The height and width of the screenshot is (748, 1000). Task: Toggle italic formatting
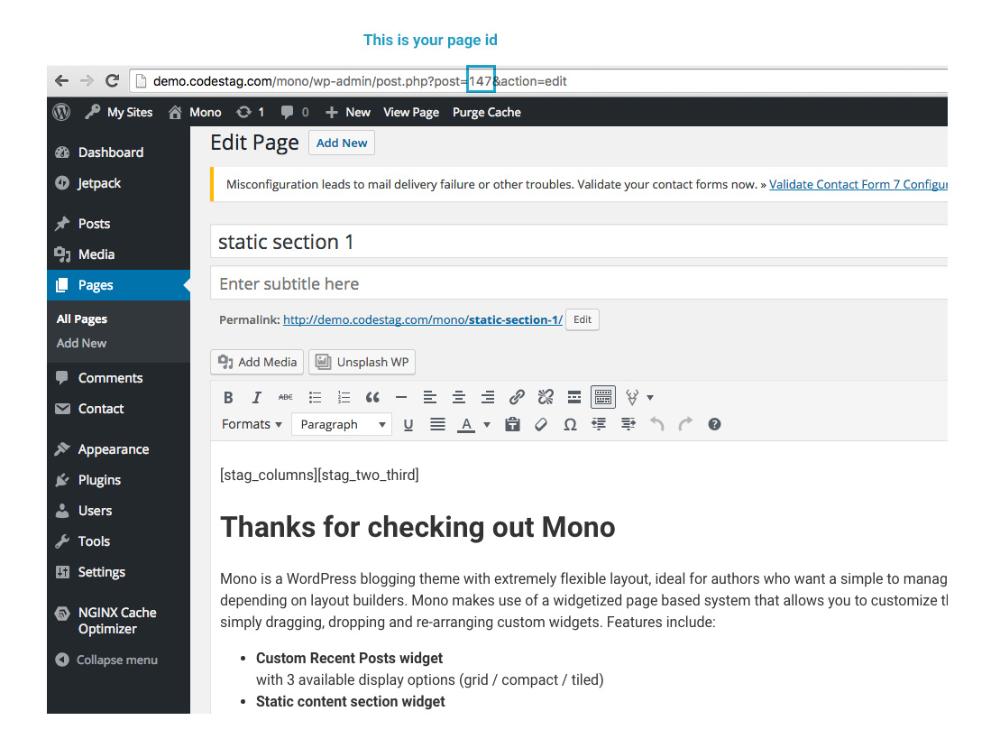point(256,398)
